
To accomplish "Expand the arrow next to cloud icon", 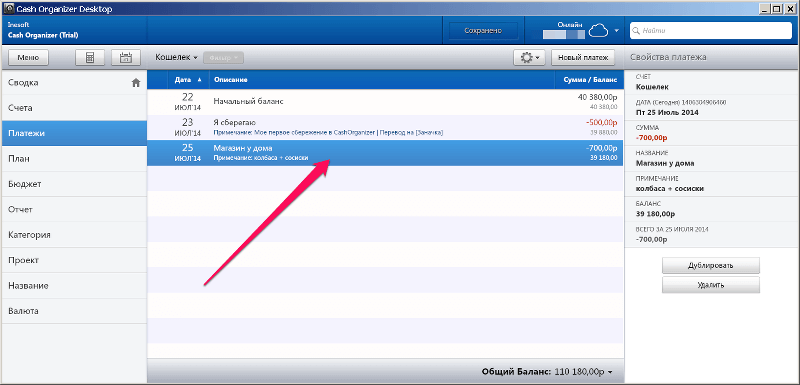I will (x=616, y=31).
